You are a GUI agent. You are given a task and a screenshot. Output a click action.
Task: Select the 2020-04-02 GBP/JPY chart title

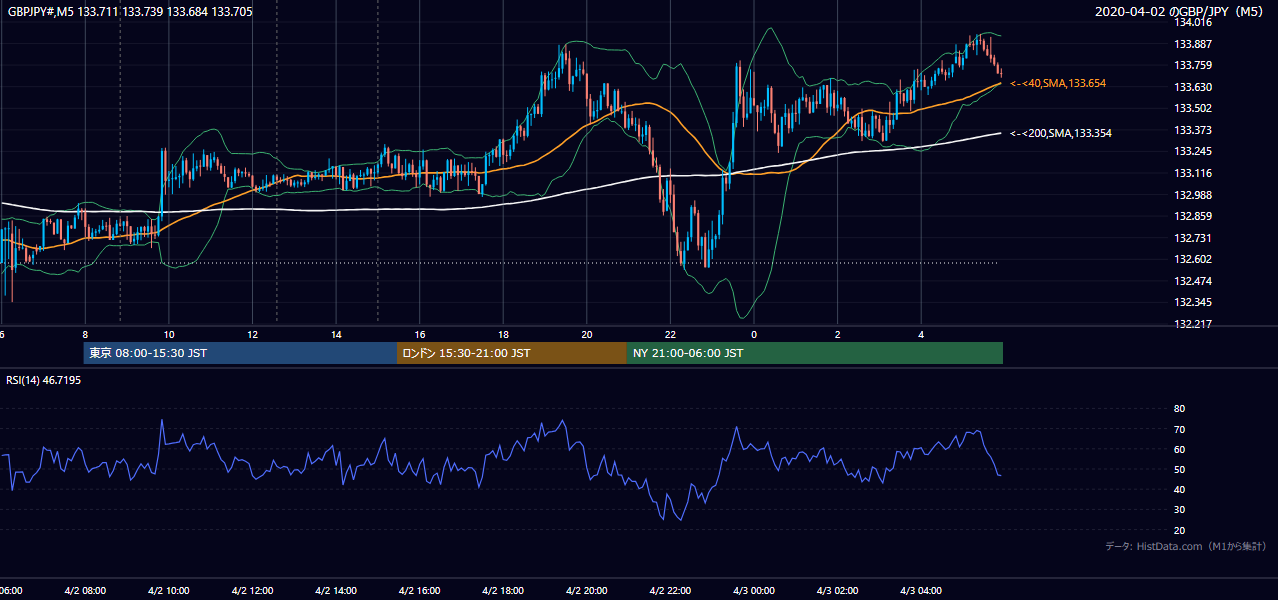click(x=1179, y=12)
